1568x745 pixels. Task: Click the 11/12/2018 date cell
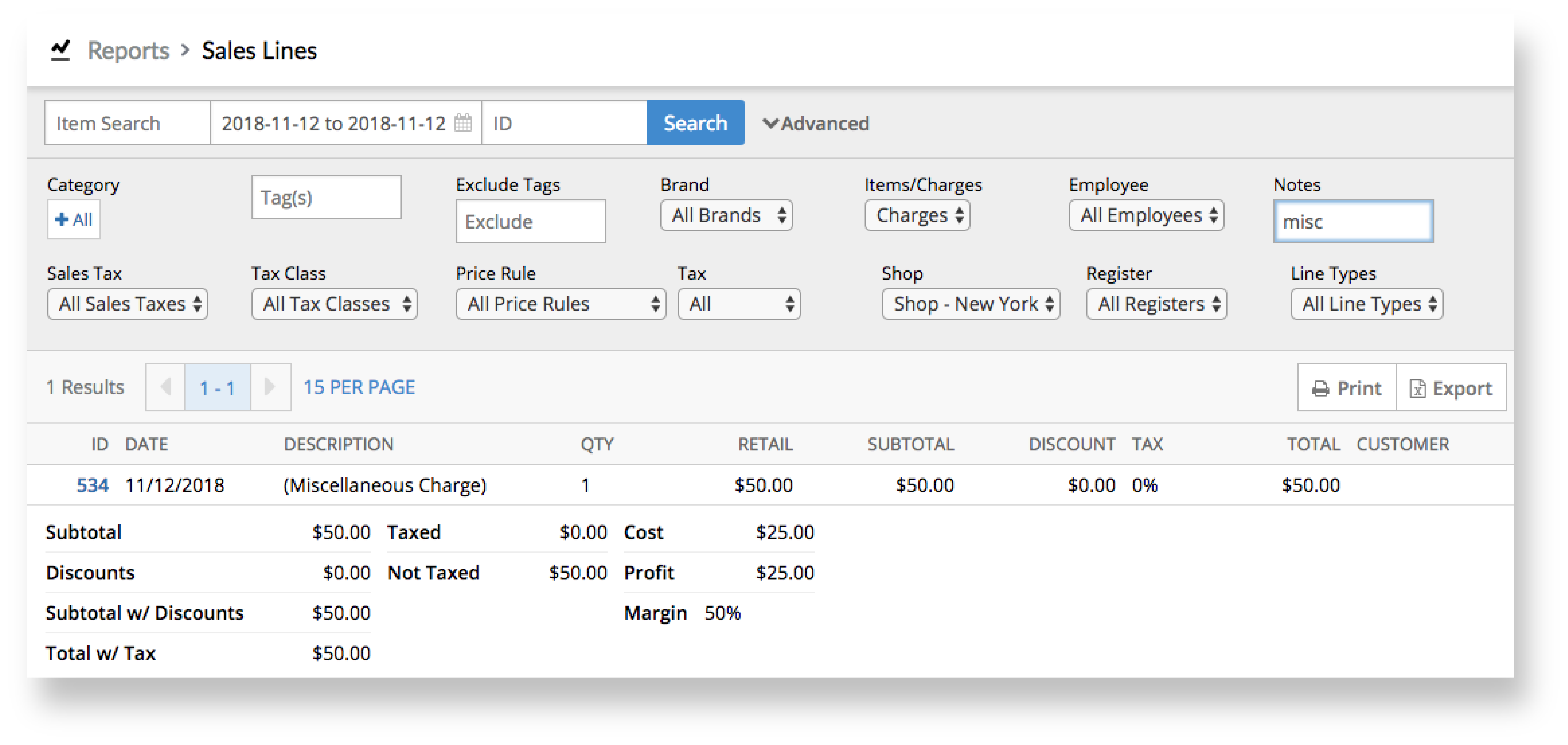[175, 485]
